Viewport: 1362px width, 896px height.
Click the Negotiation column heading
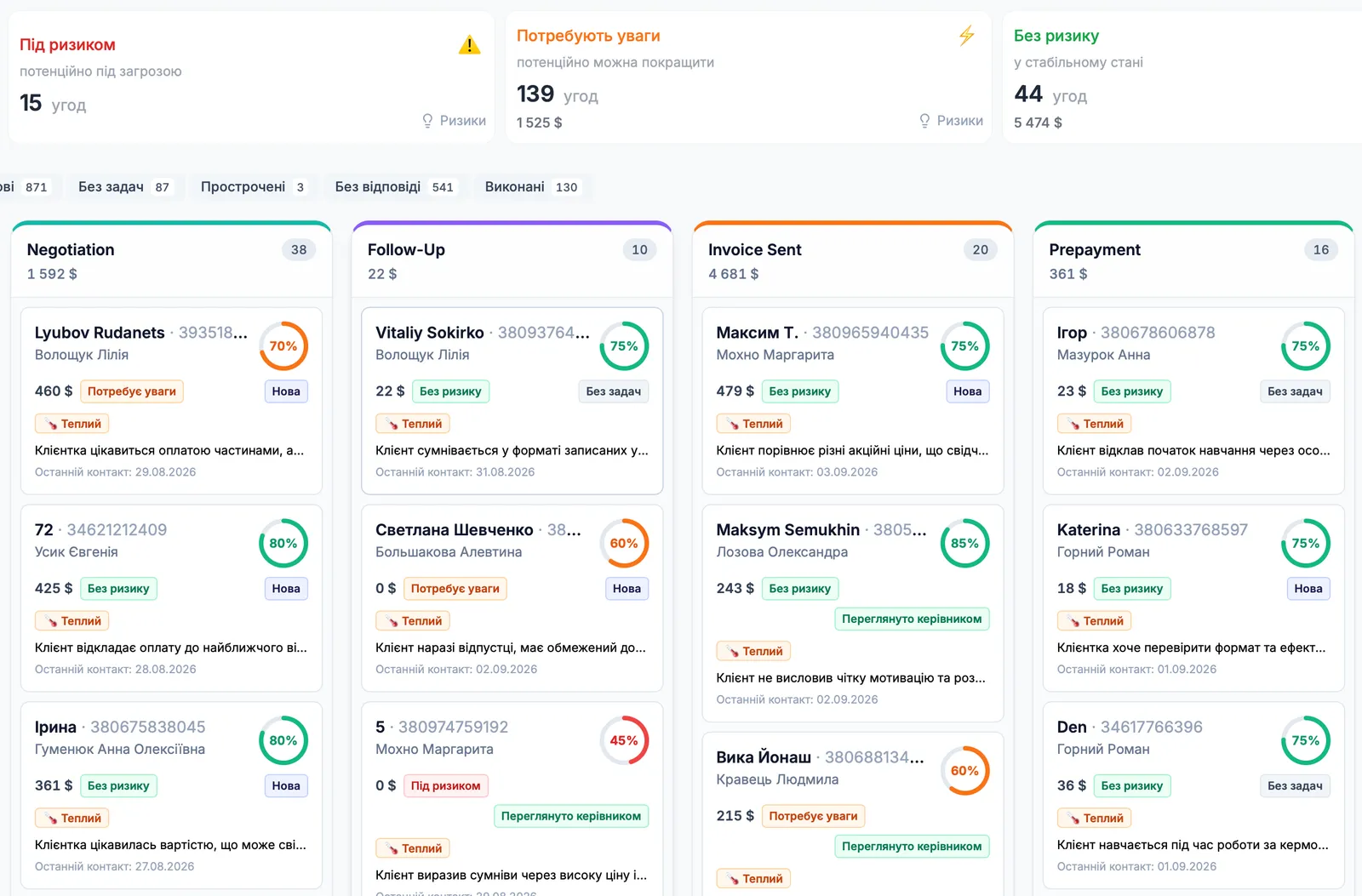[71, 250]
